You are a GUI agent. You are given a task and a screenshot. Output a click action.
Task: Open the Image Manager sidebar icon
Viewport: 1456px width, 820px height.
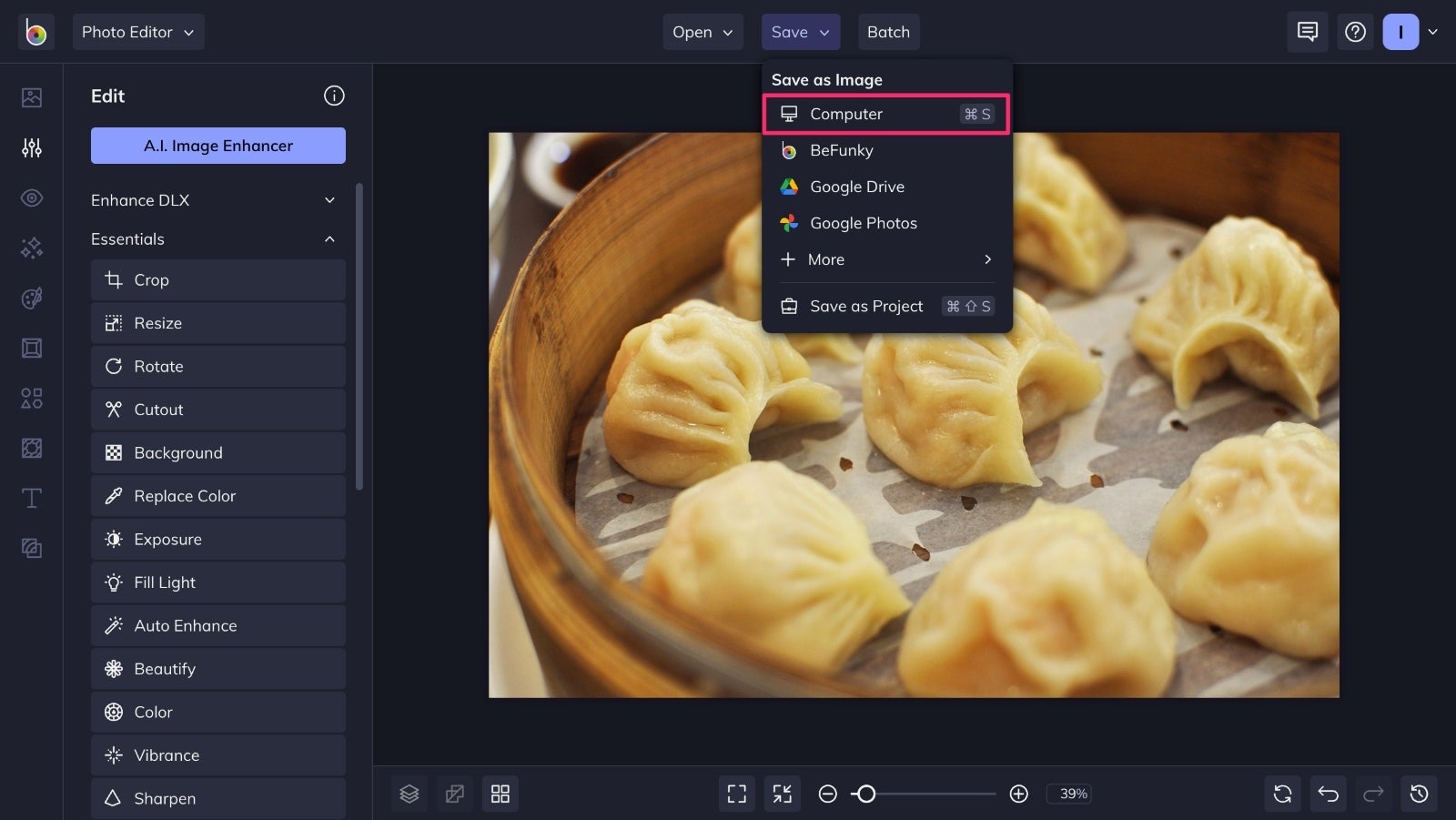click(x=32, y=97)
